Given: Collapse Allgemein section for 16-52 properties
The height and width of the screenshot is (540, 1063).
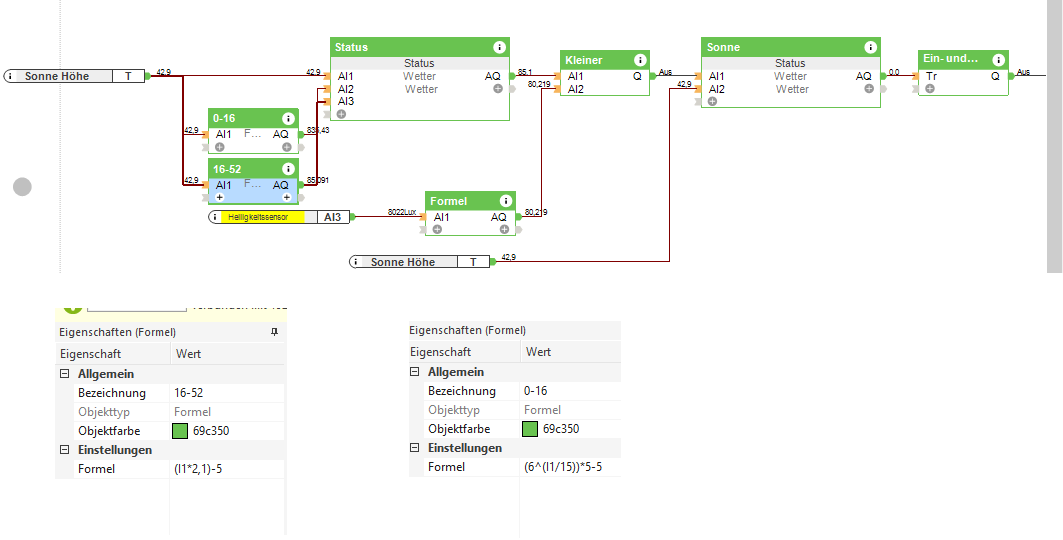Looking at the screenshot, I should (x=64, y=374).
